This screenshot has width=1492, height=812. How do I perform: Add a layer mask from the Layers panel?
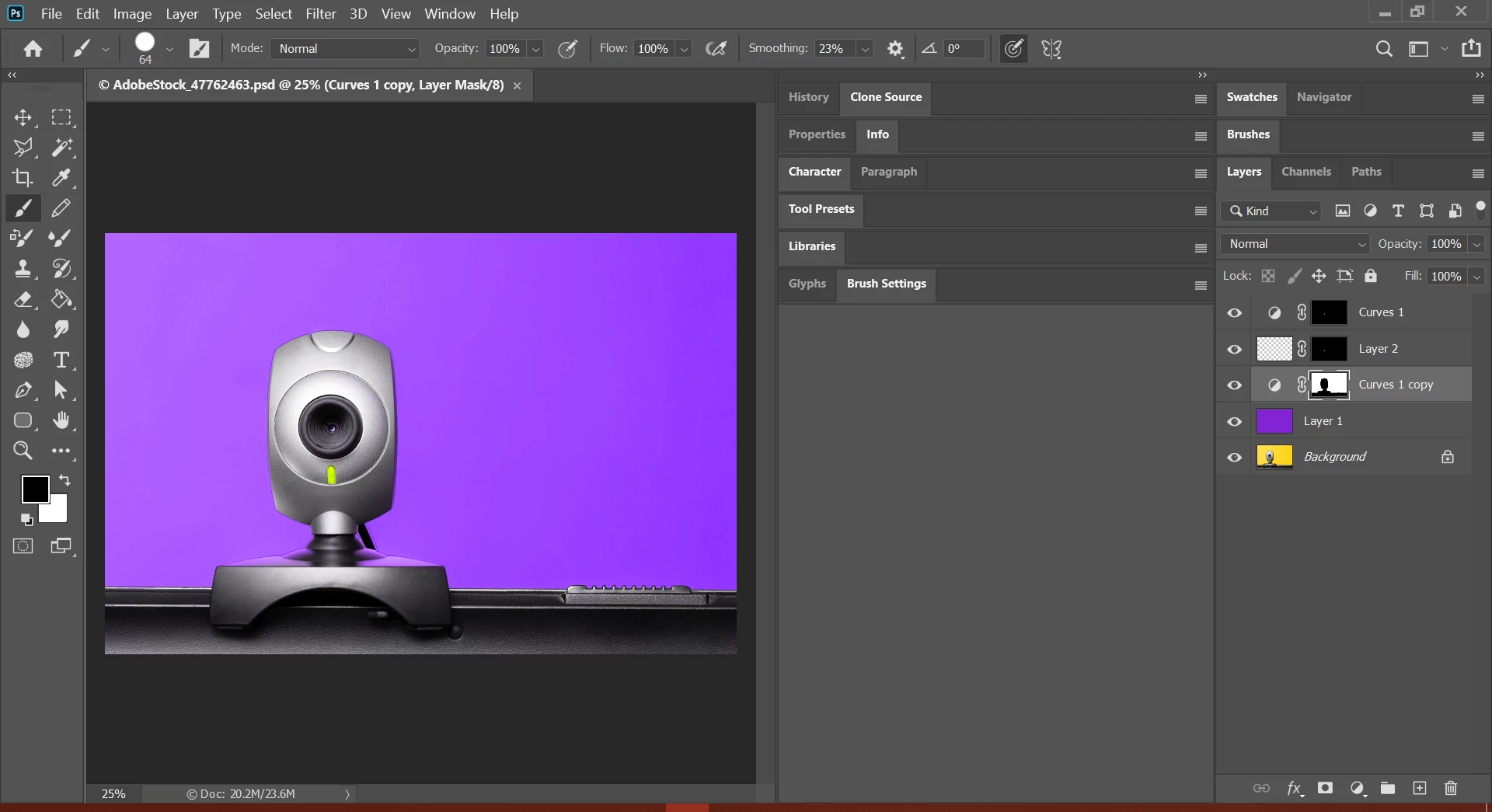(1325, 788)
